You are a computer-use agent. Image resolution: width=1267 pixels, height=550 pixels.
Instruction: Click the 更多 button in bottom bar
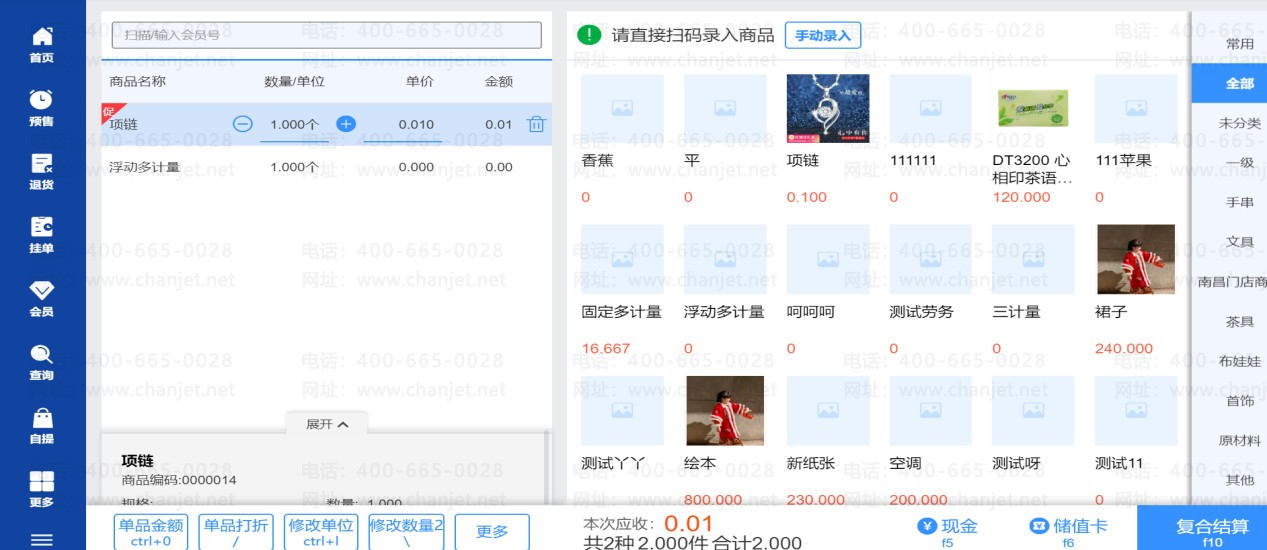click(x=492, y=532)
